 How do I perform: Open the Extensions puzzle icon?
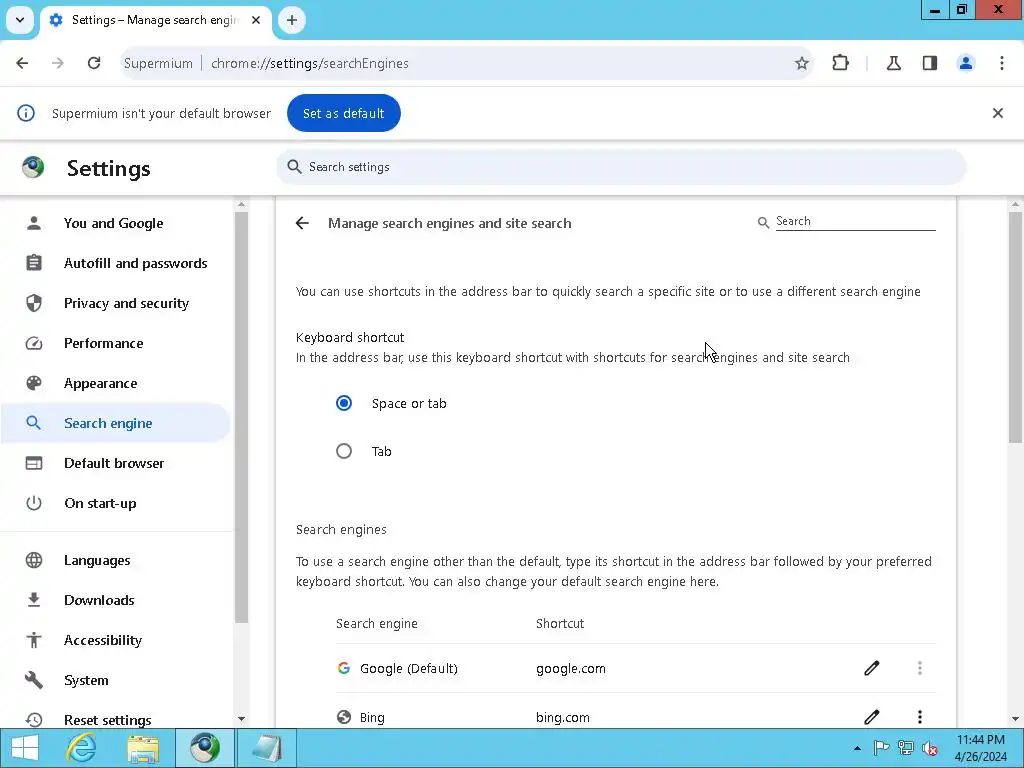pyautogui.click(x=840, y=63)
